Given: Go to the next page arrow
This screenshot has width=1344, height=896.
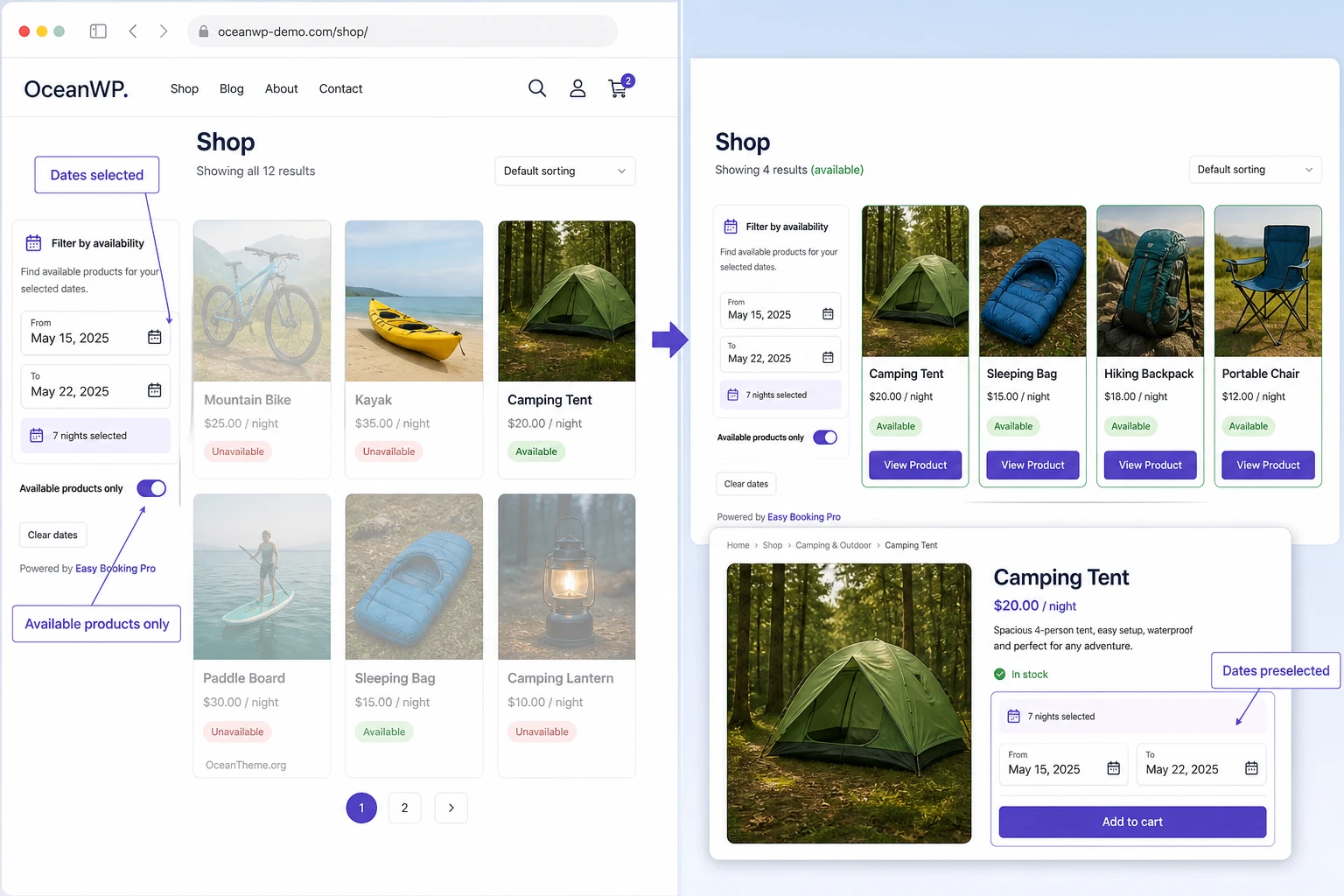Looking at the screenshot, I should point(451,808).
